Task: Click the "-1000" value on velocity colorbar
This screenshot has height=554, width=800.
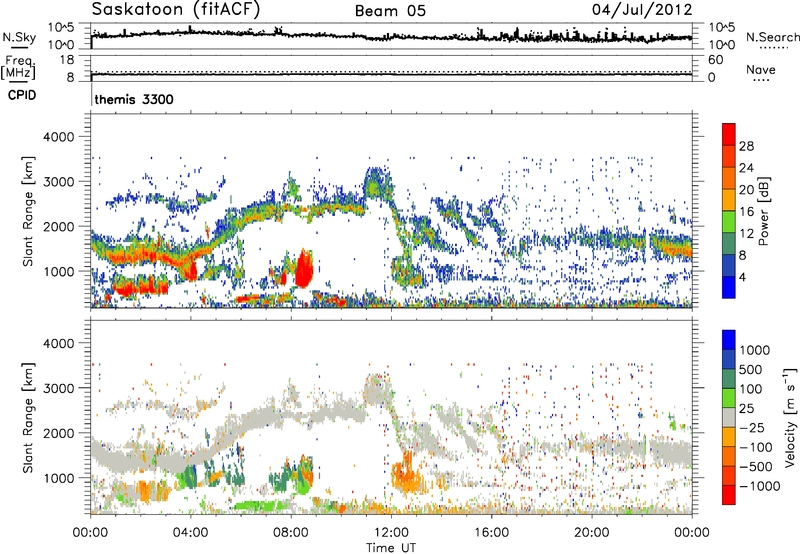Action: point(759,486)
